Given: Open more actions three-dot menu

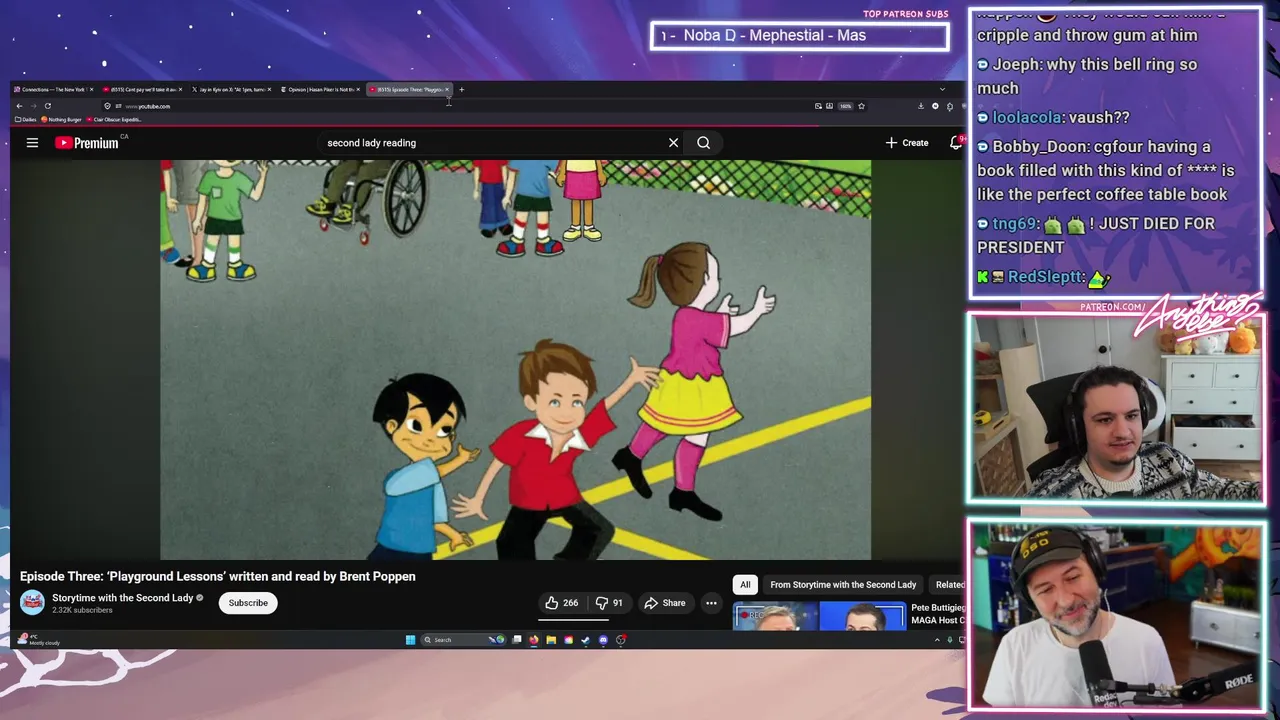Looking at the screenshot, I should pyautogui.click(x=711, y=603).
